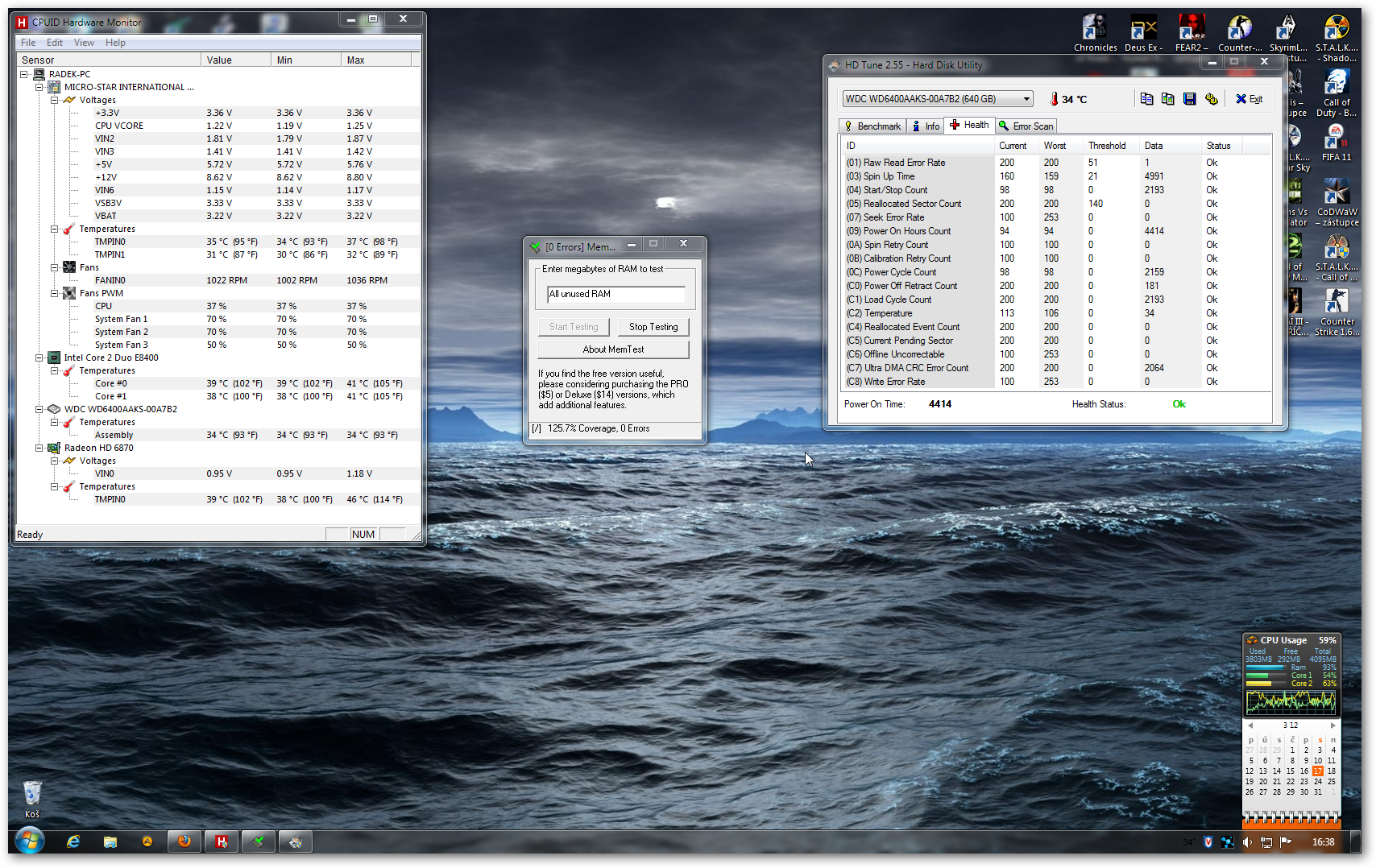Open the View menu in Hardware Monitor

point(84,43)
